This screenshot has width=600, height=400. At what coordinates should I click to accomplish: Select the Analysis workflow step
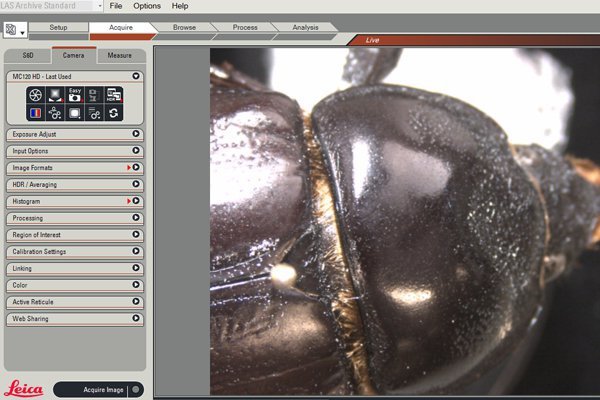[x=305, y=28]
